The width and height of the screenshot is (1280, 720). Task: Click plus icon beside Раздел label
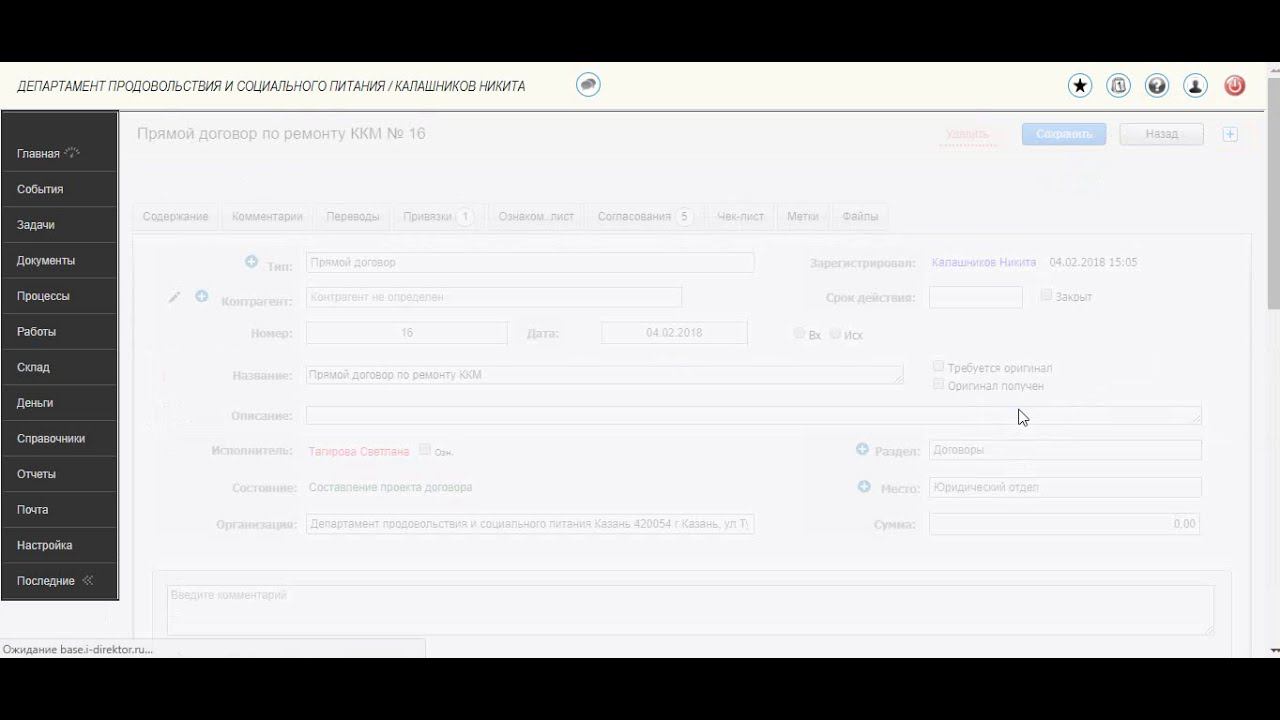pos(862,450)
